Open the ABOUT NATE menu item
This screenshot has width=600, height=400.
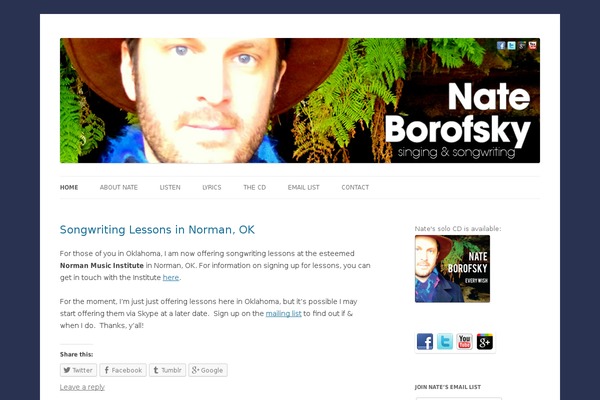(x=119, y=188)
